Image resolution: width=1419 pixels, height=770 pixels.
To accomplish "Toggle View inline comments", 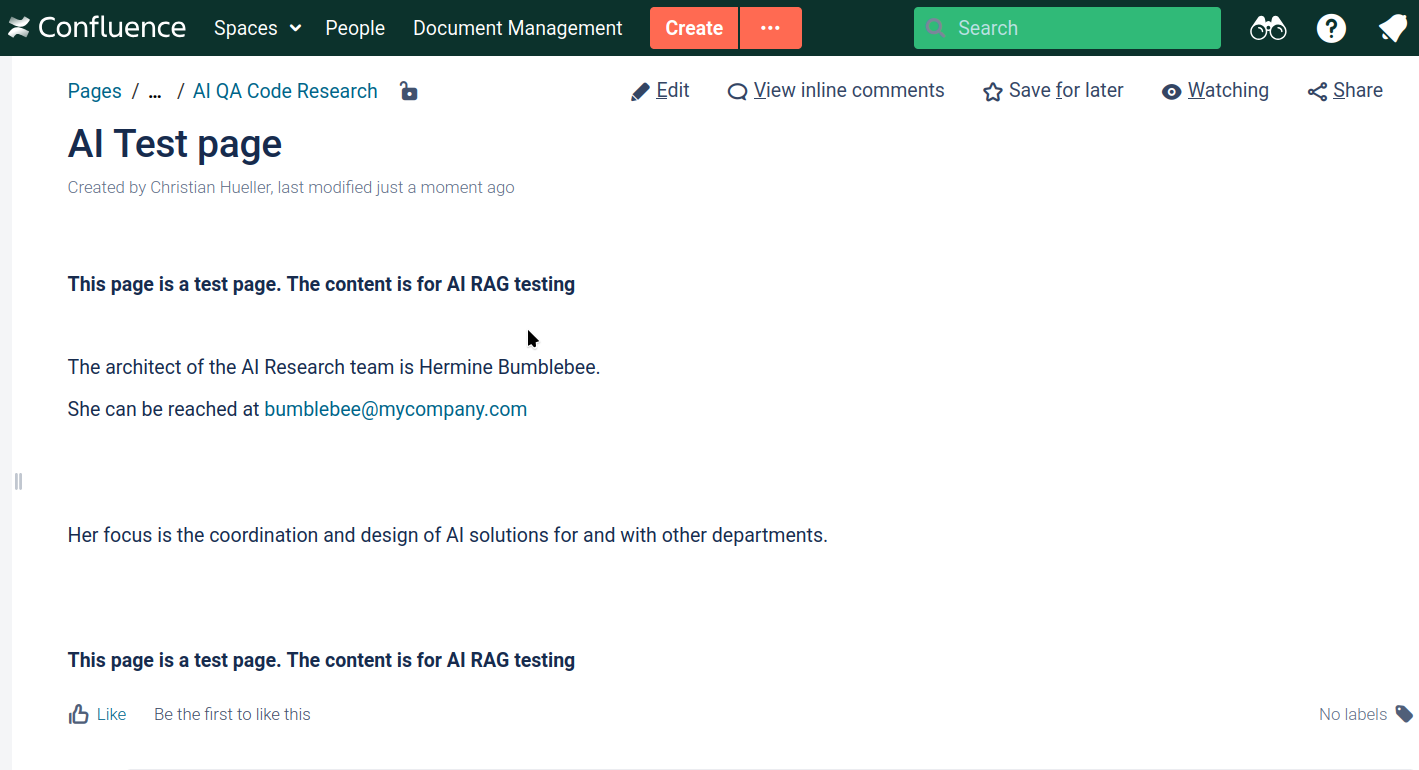I will 836,91.
